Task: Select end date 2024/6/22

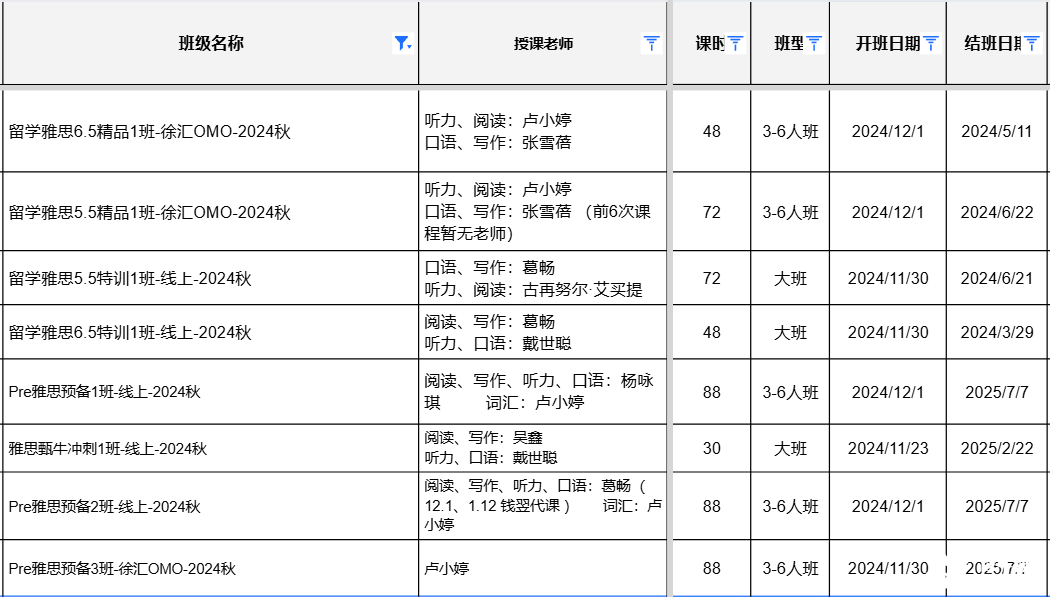Action: [998, 211]
